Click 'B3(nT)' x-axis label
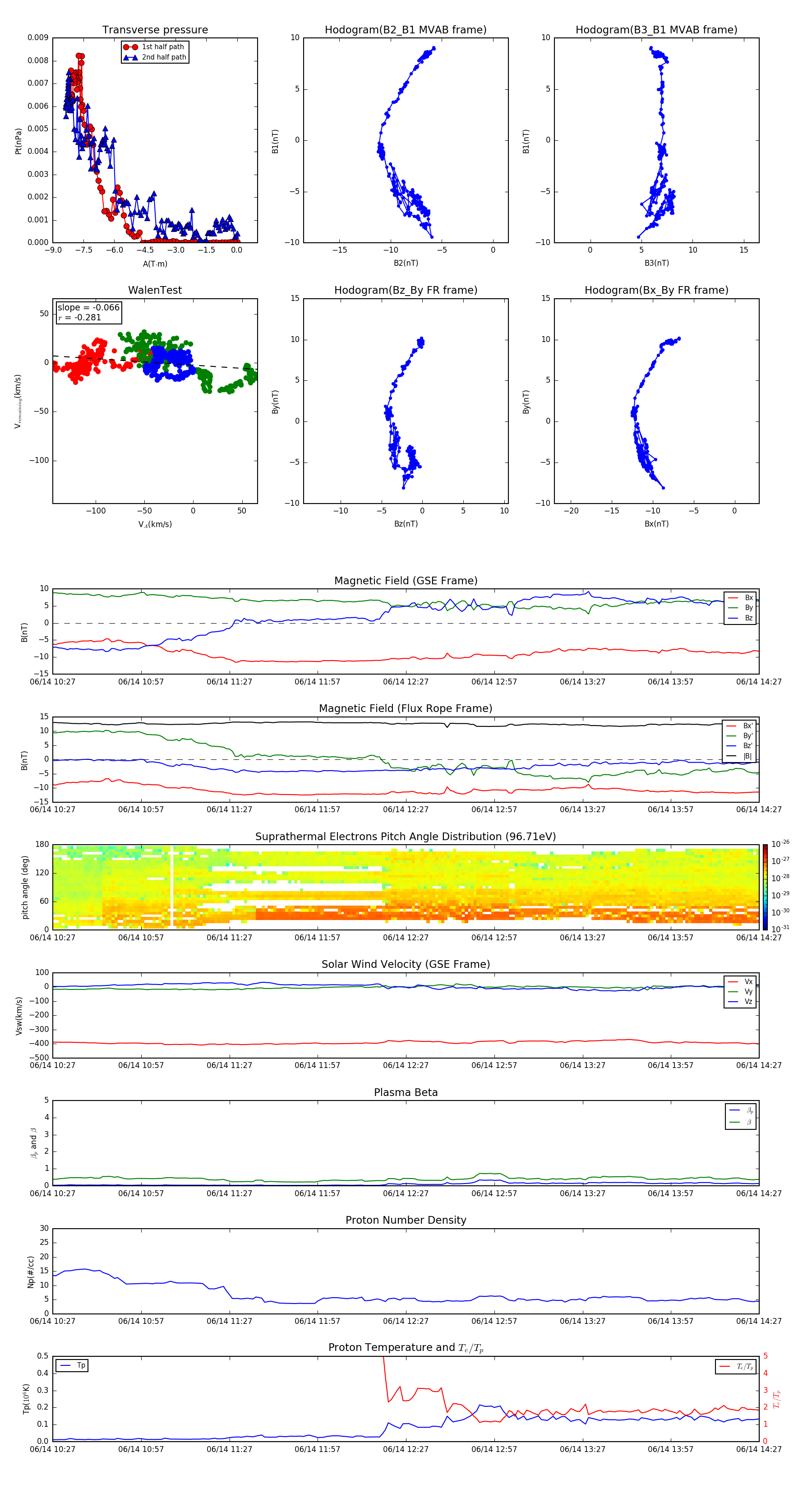The image size is (812, 1489). pos(656,264)
